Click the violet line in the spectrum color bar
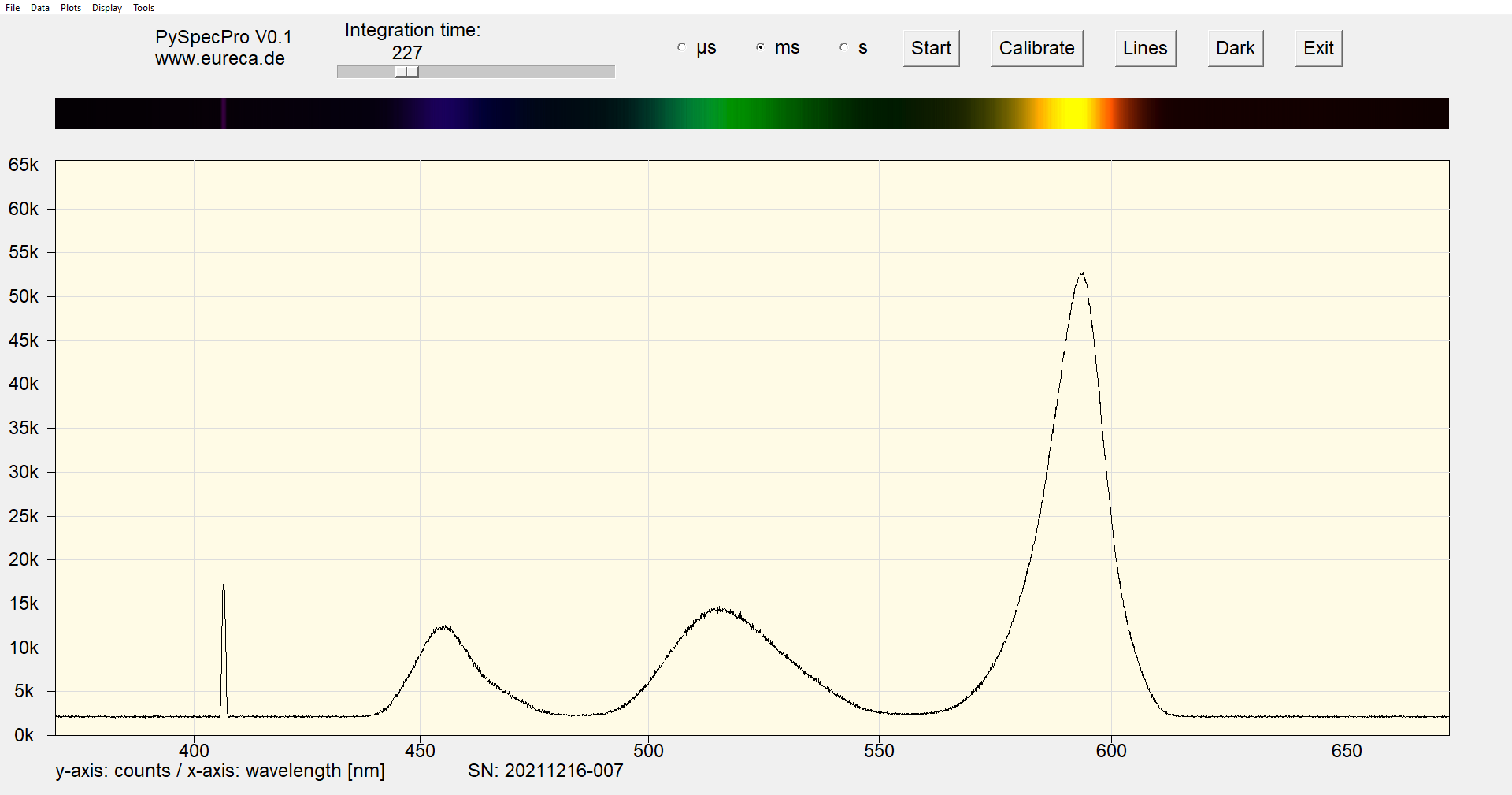 click(224, 113)
